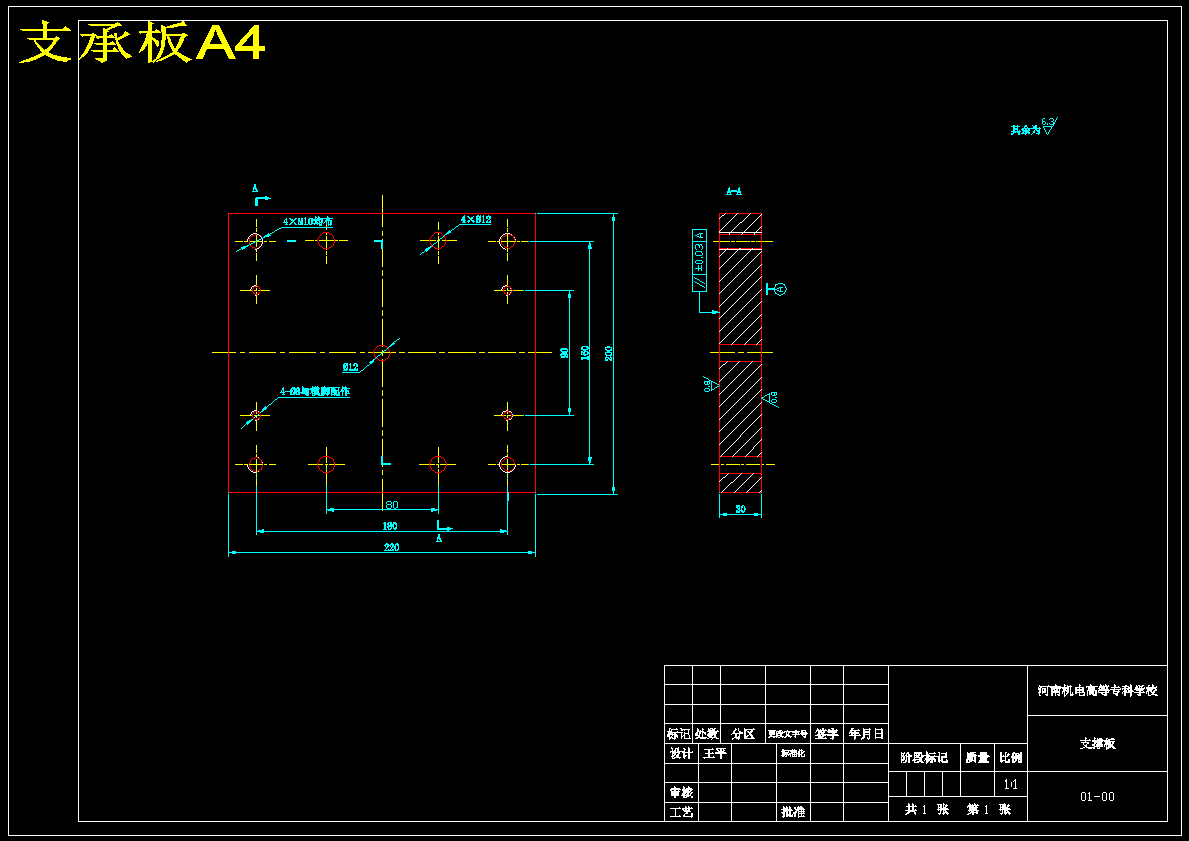Select the designer name 王平
This screenshot has width=1189, height=841.
(x=714, y=754)
